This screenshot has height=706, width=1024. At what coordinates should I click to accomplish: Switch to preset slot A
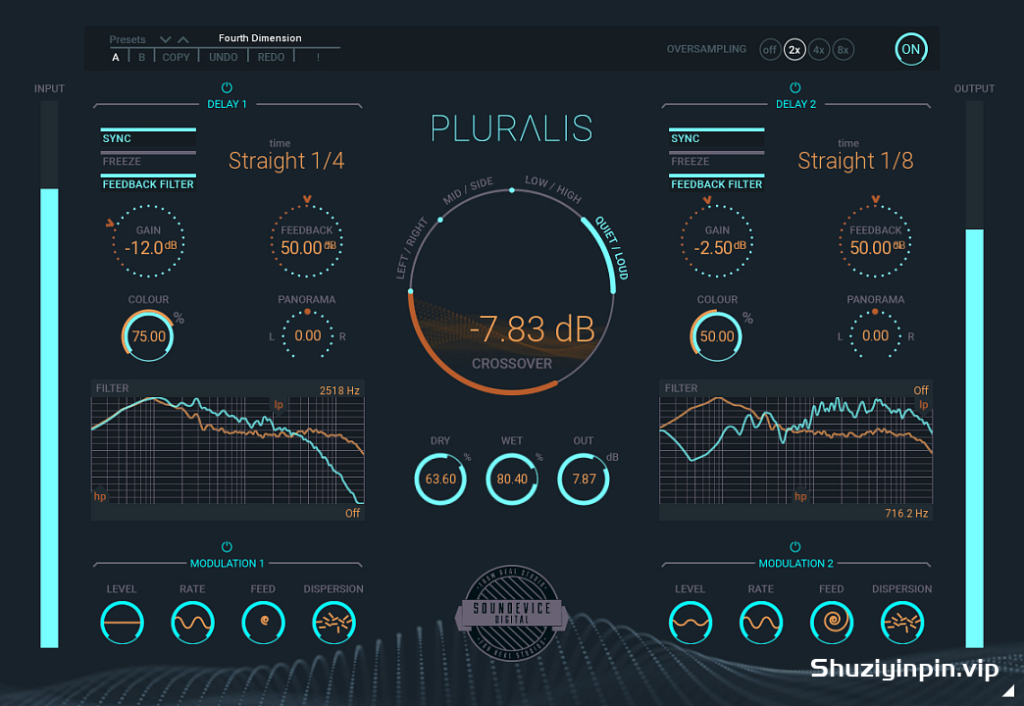click(116, 57)
